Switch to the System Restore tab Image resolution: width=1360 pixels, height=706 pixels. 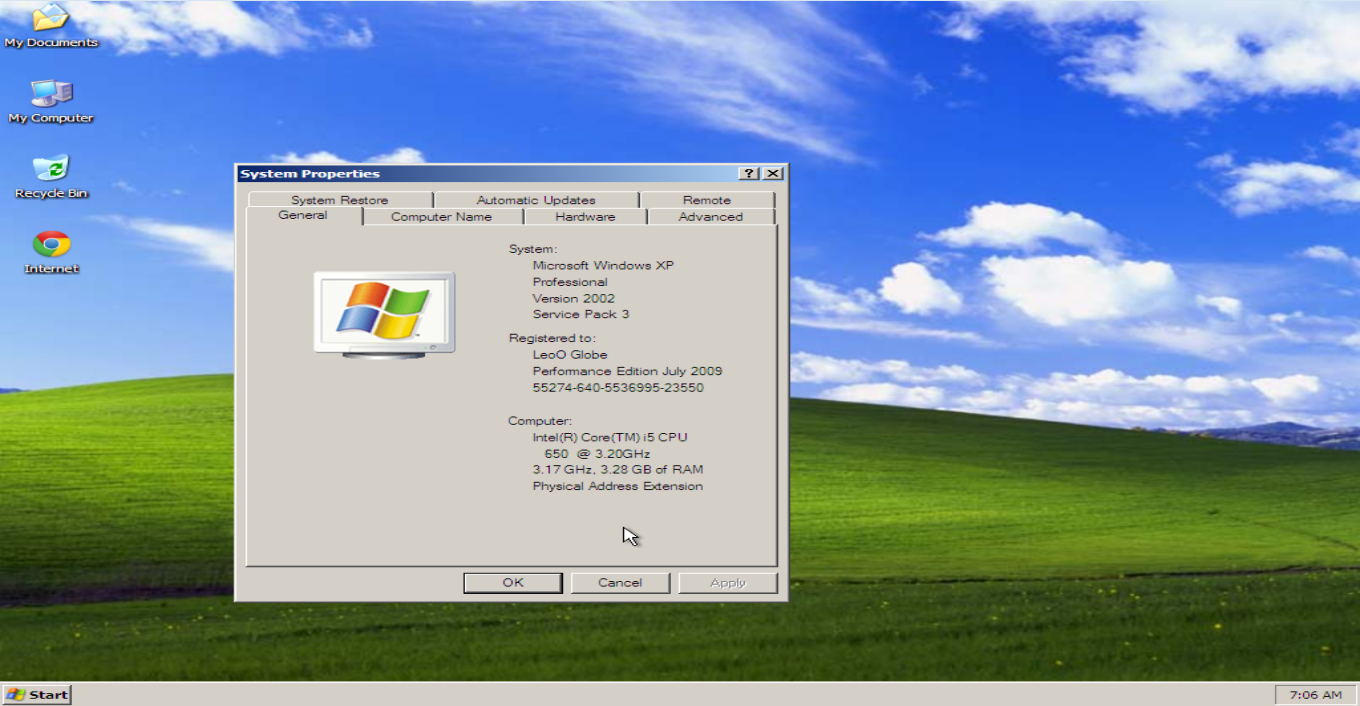(x=340, y=200)
